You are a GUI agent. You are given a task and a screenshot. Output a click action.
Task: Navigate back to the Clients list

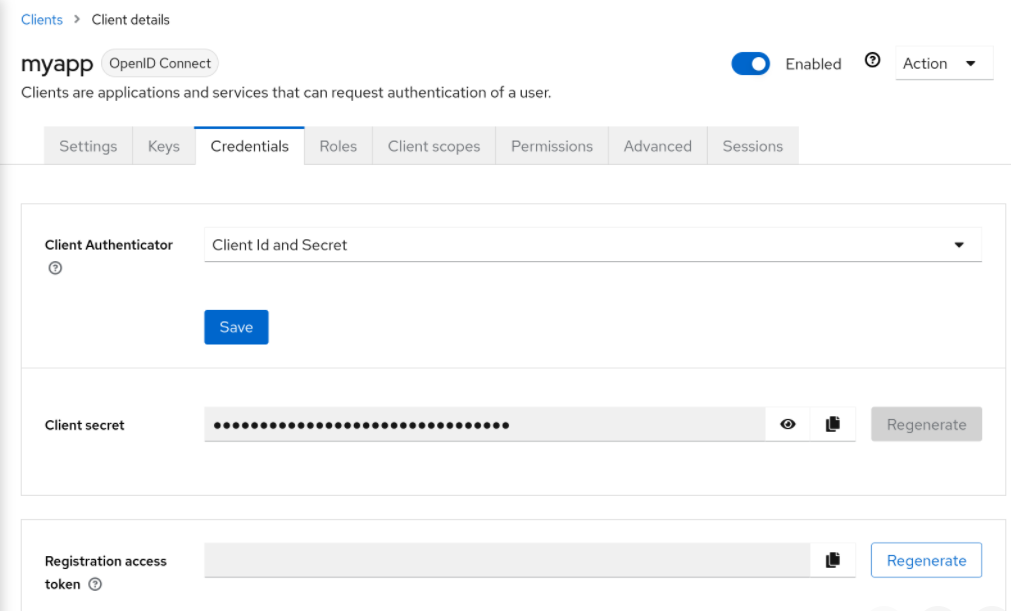point(41,18)
